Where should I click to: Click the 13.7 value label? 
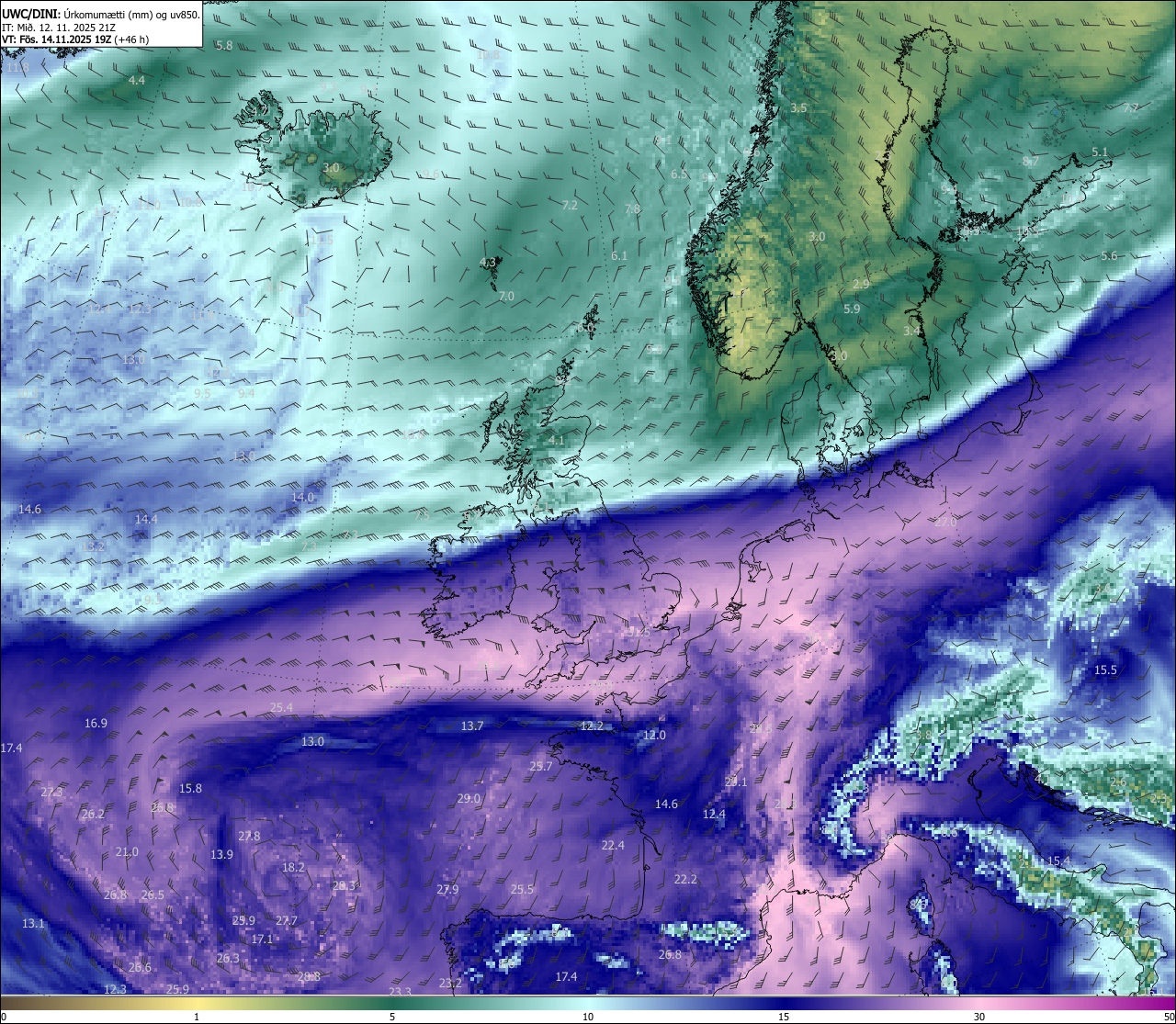(x=471, y=726)
